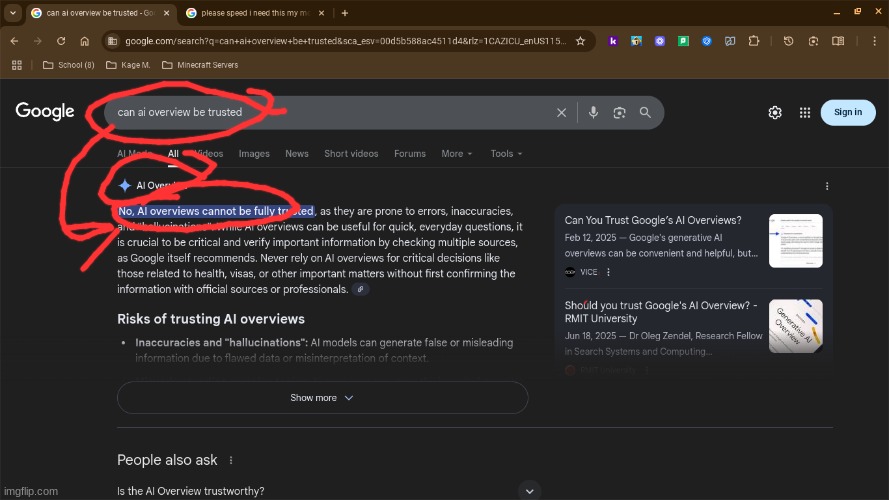This screenshot has height=500, width=889.
Task: Switch to Short videos results tab
Action: pos(351,154)
